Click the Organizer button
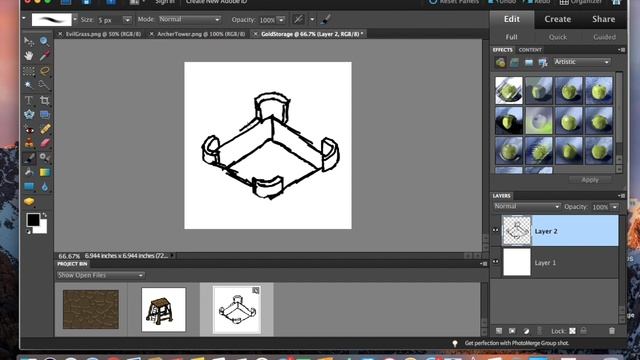This screenshot has height=360, width=640. (x=580, y=2)
